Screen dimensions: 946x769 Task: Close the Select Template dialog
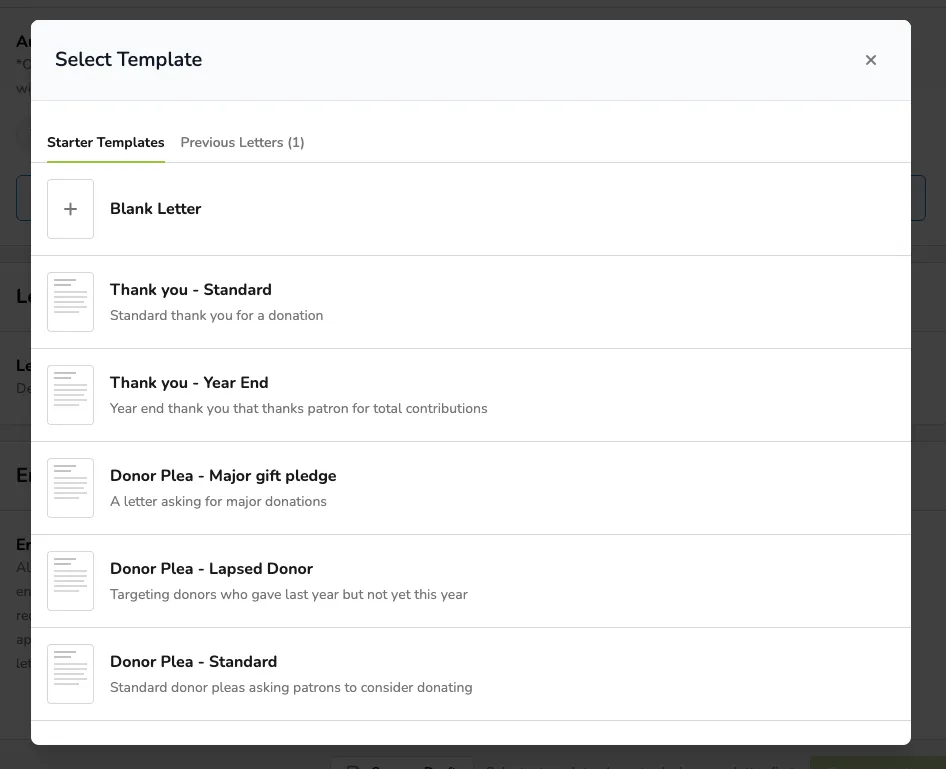(x=871, y=60)
